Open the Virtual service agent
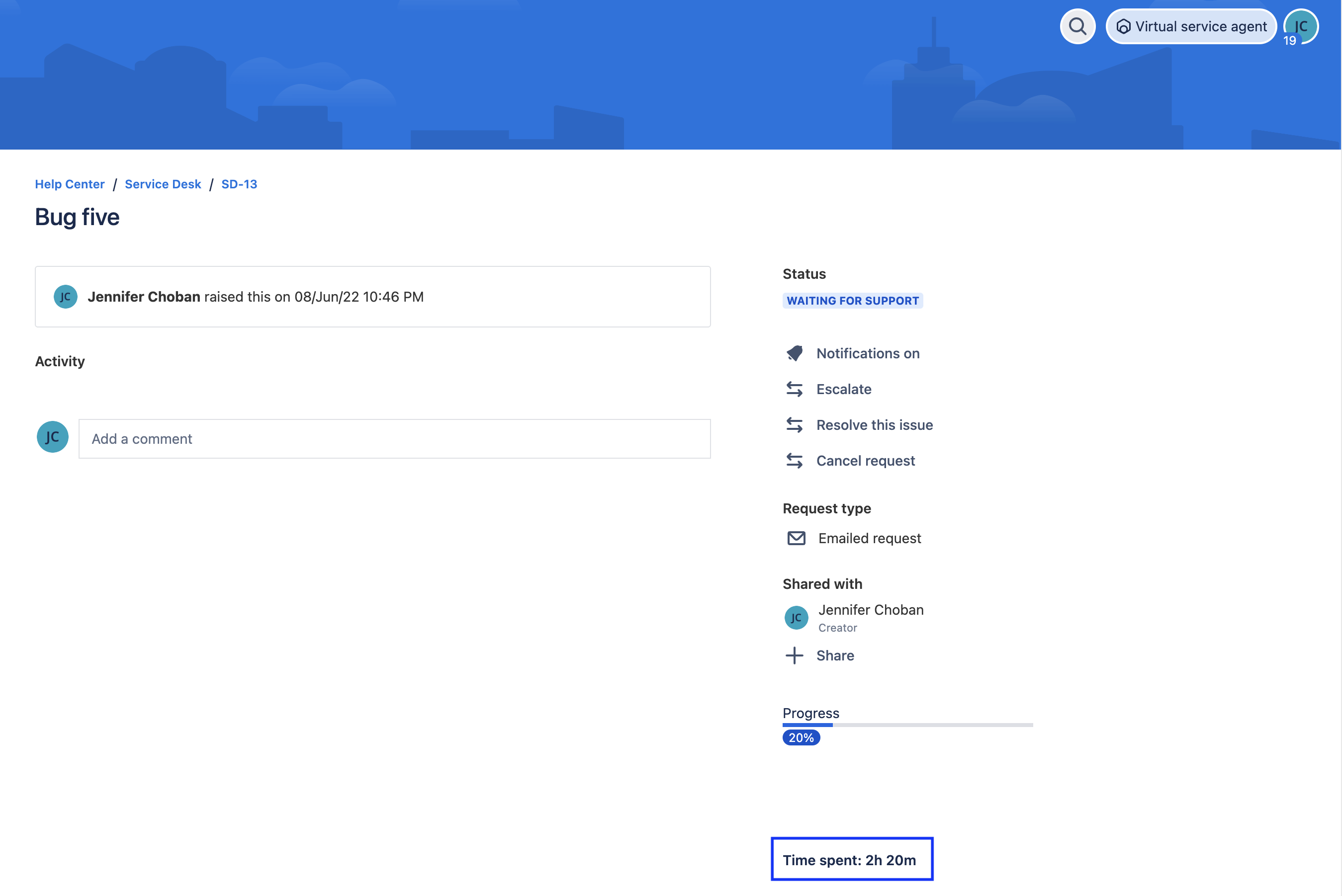This screenshot has height=896, width=1342. 1191,26
